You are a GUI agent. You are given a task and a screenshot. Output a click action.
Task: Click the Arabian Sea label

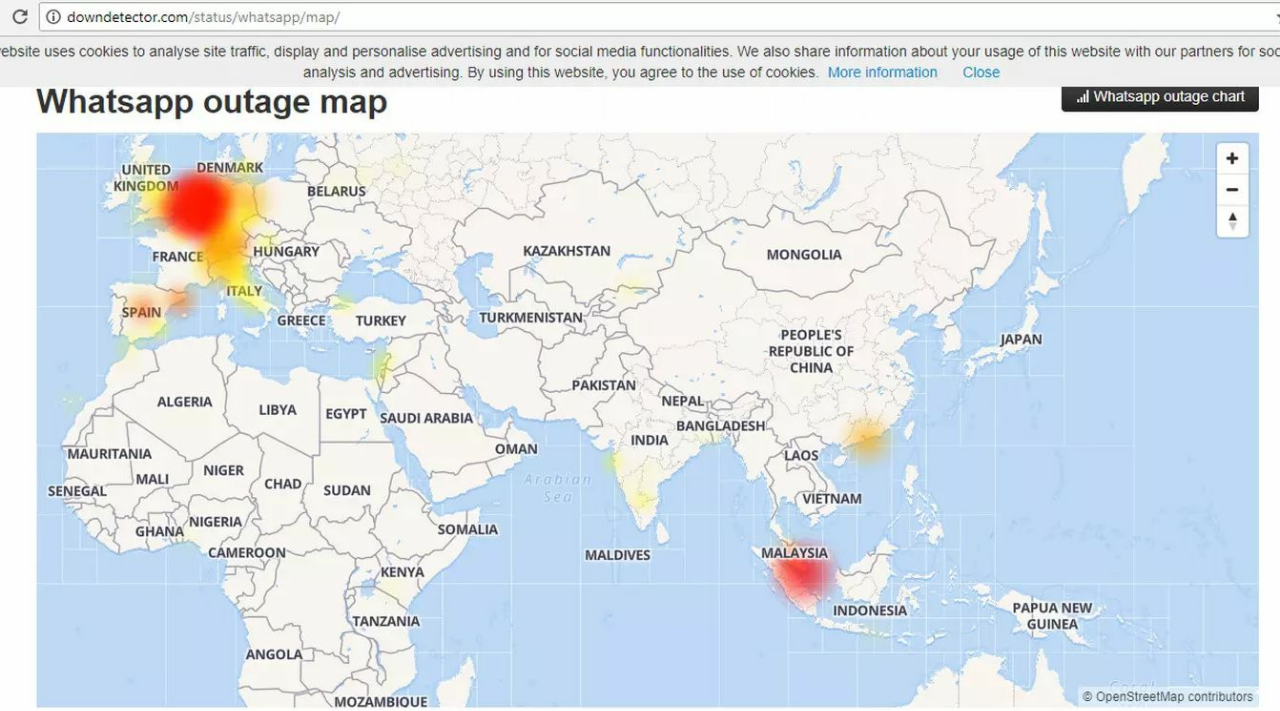559,488
